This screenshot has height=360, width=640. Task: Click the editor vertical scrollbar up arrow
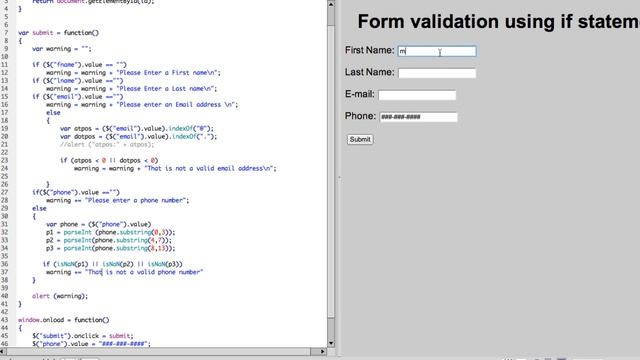point(331,4)
